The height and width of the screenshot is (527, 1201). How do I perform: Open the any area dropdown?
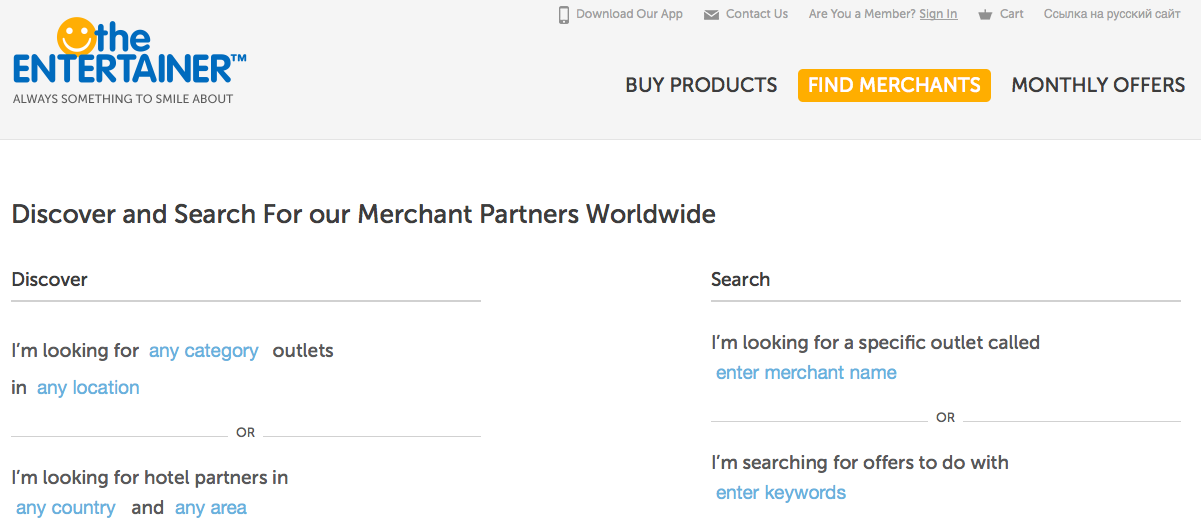pyautogui.click(x=211, y=508)
